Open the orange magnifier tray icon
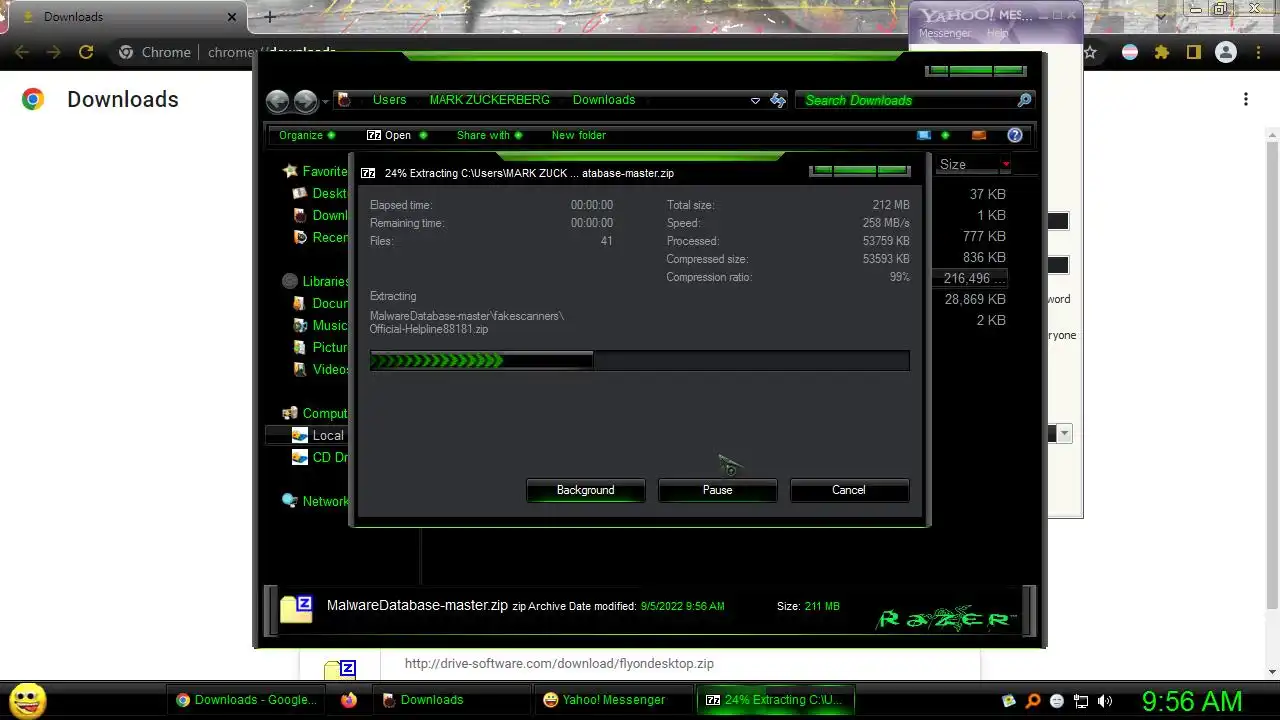The height and width of the screenshot is (720, 1280). 1033,701
